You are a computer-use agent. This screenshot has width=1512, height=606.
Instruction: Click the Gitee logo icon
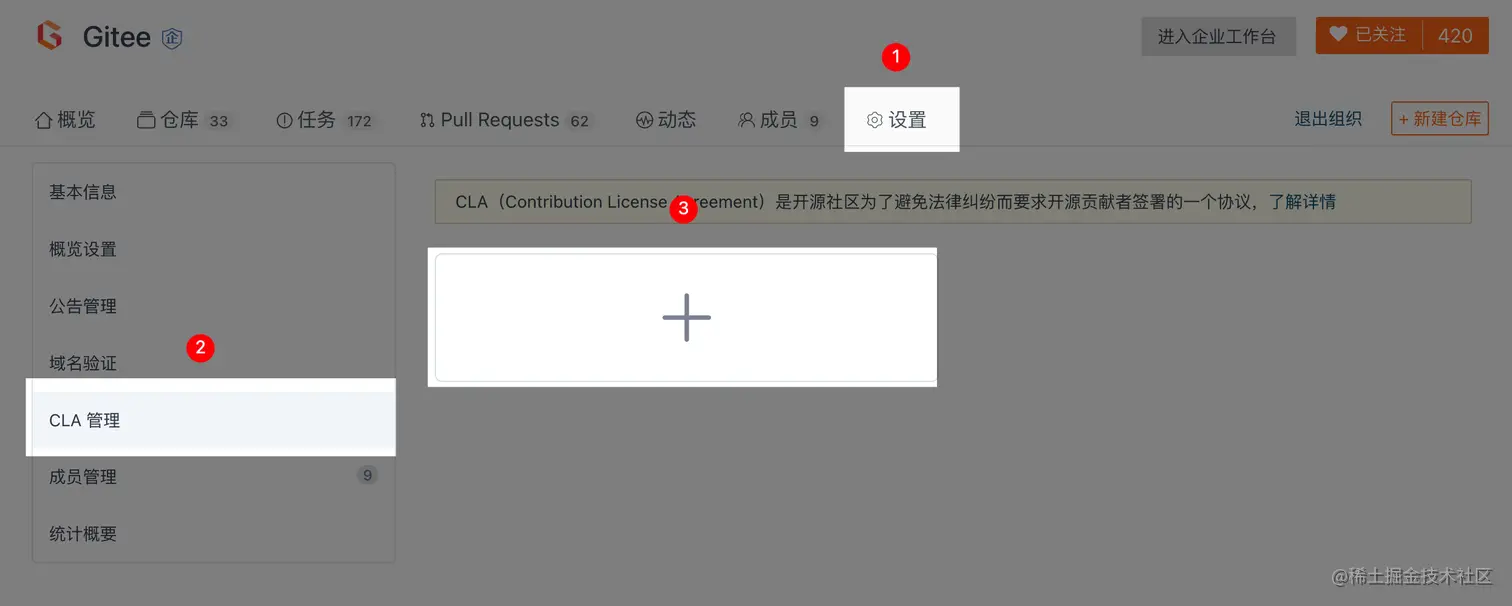[x=49, y=37]
